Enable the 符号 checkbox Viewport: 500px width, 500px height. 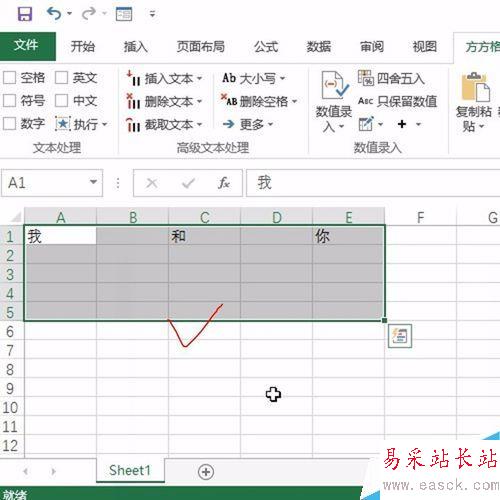9,100
